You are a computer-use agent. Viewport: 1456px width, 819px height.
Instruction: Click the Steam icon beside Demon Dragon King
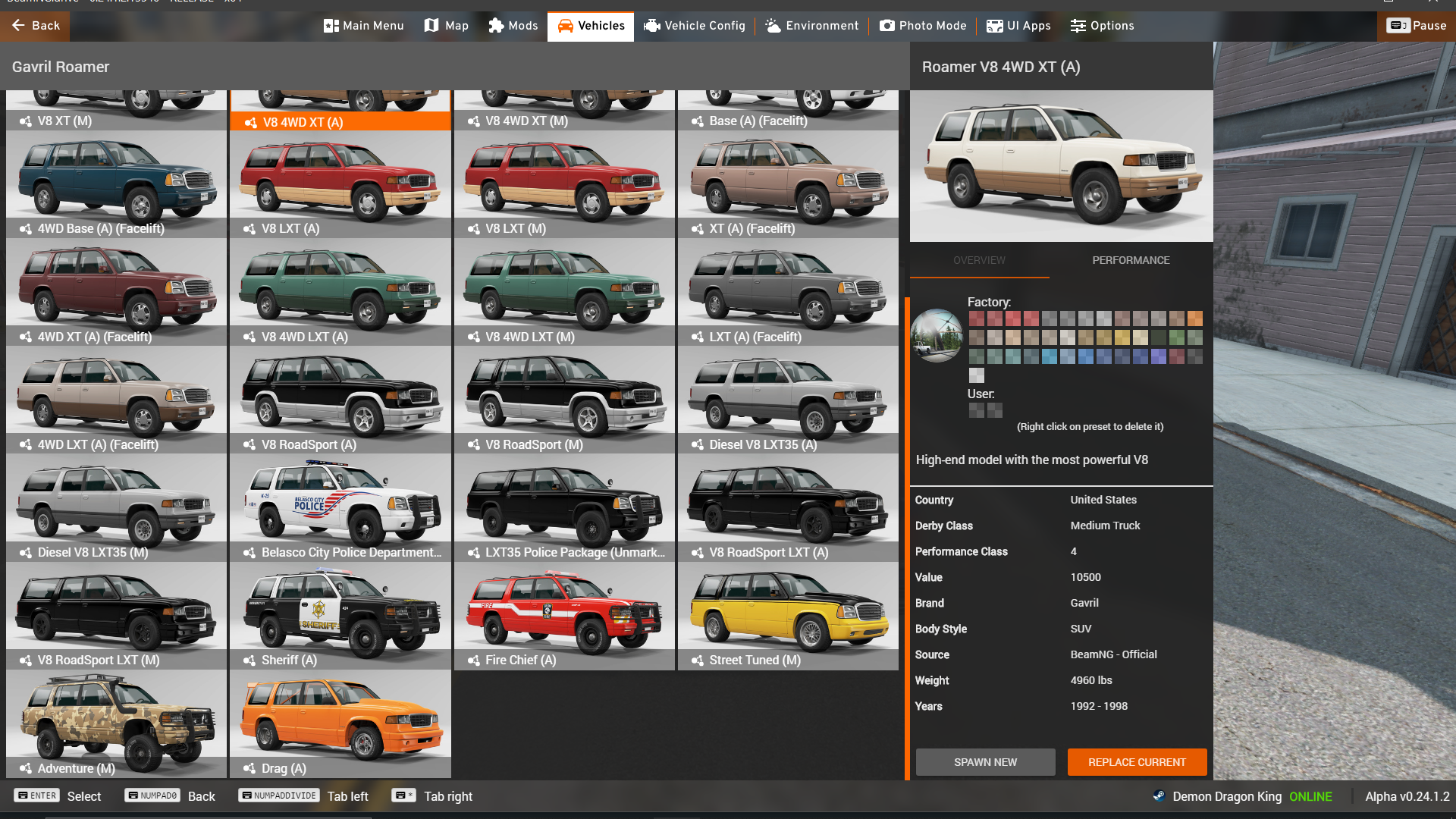coord(1159,796)
